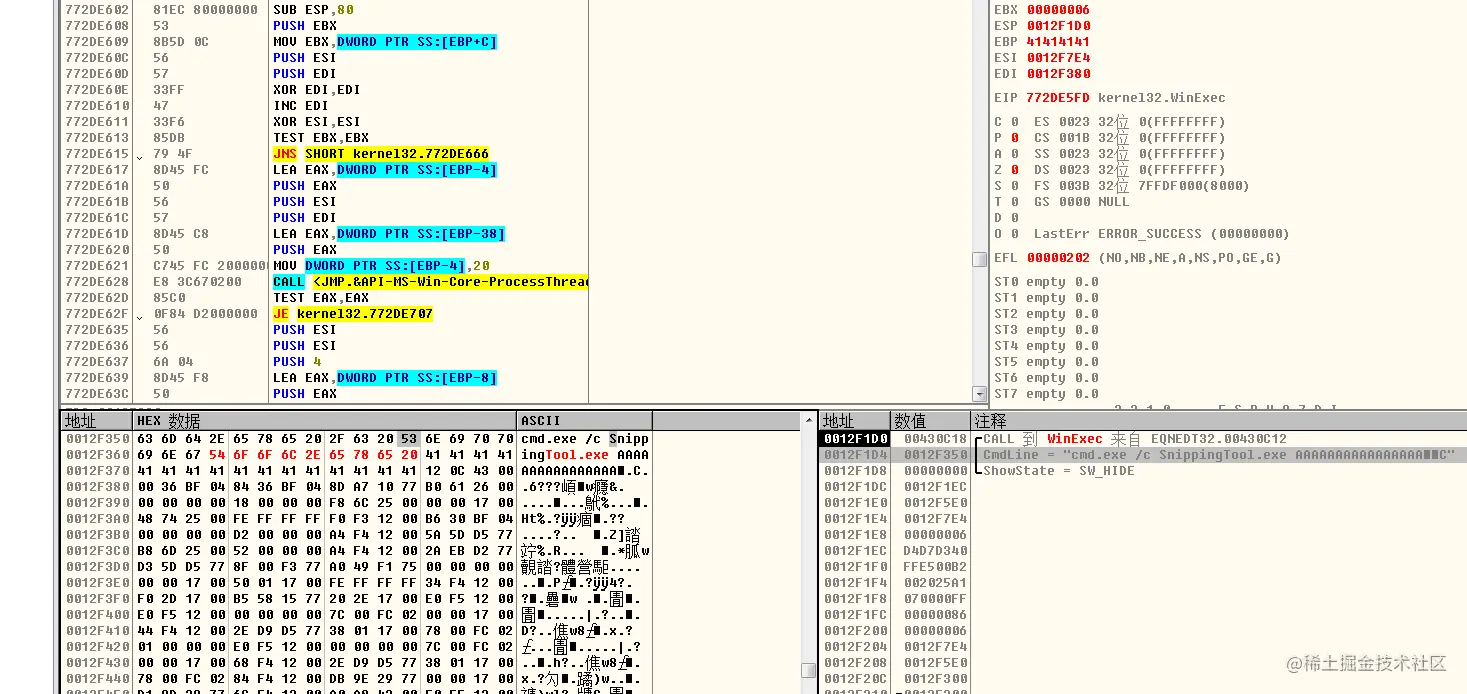Click disassembly pane scrollbar thumb

tap(980, 259)
